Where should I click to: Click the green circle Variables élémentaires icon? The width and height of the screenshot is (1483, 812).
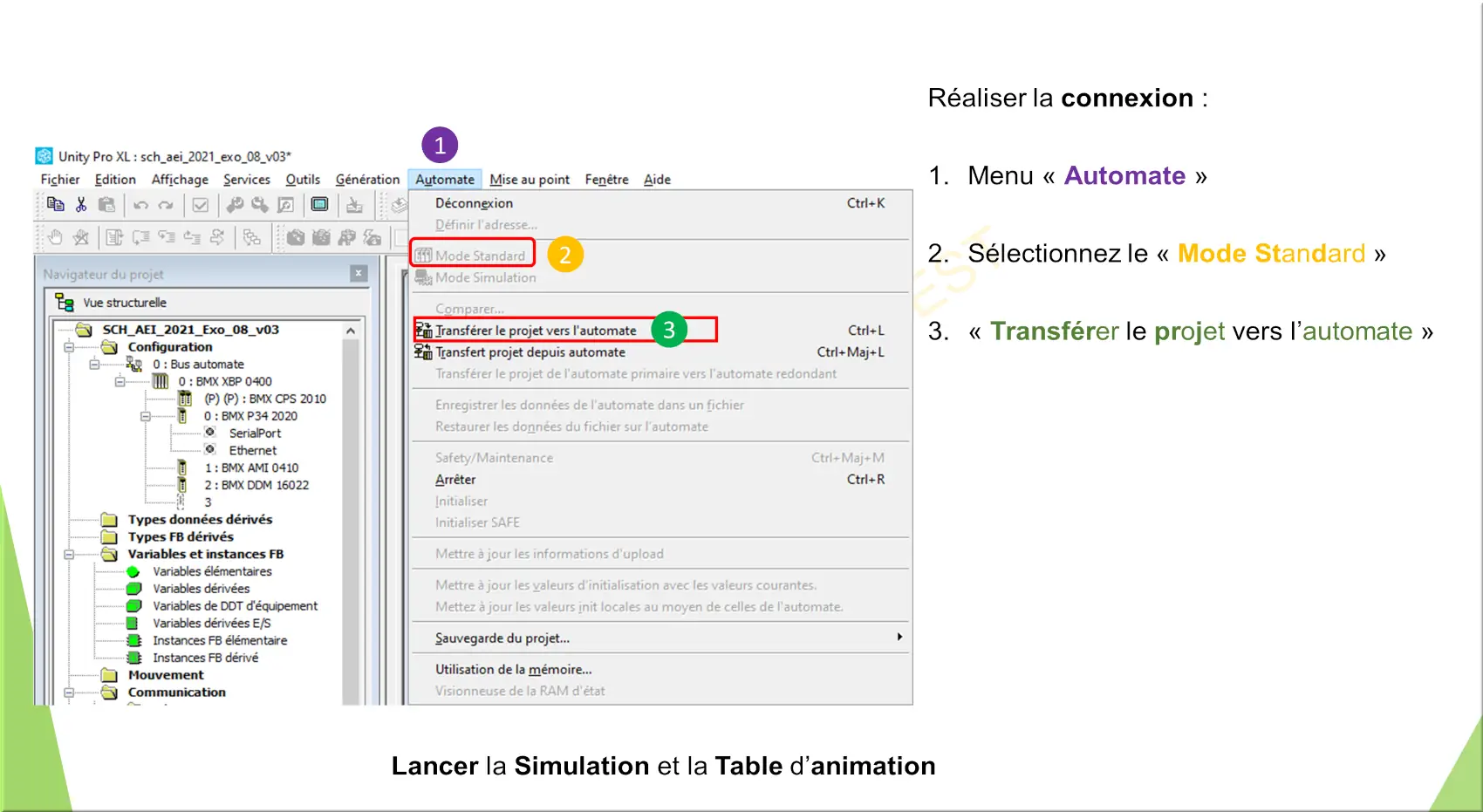tap(133, 571)
